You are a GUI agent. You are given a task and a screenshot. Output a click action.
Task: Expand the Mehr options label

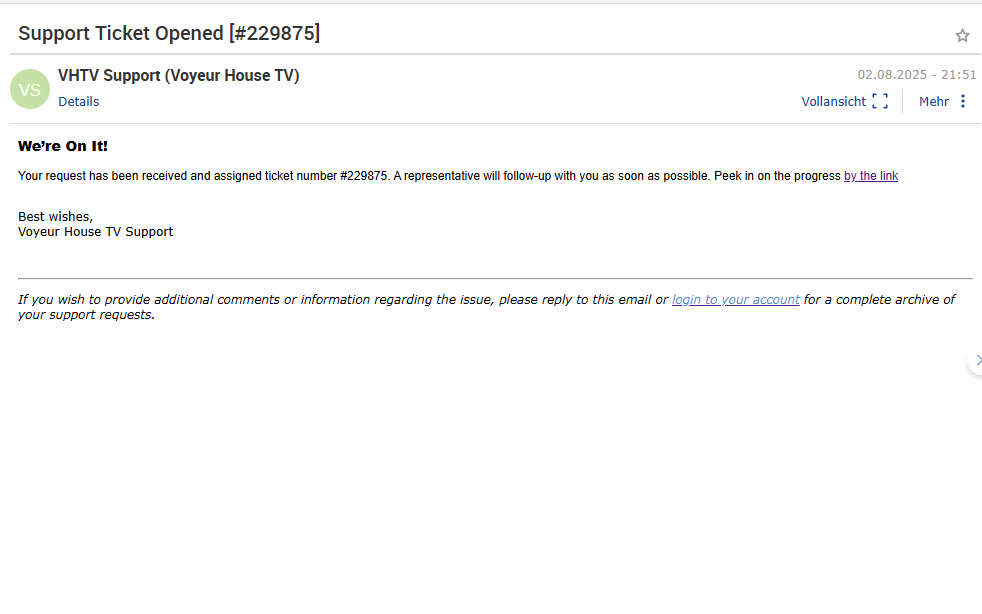click(934, 101)
